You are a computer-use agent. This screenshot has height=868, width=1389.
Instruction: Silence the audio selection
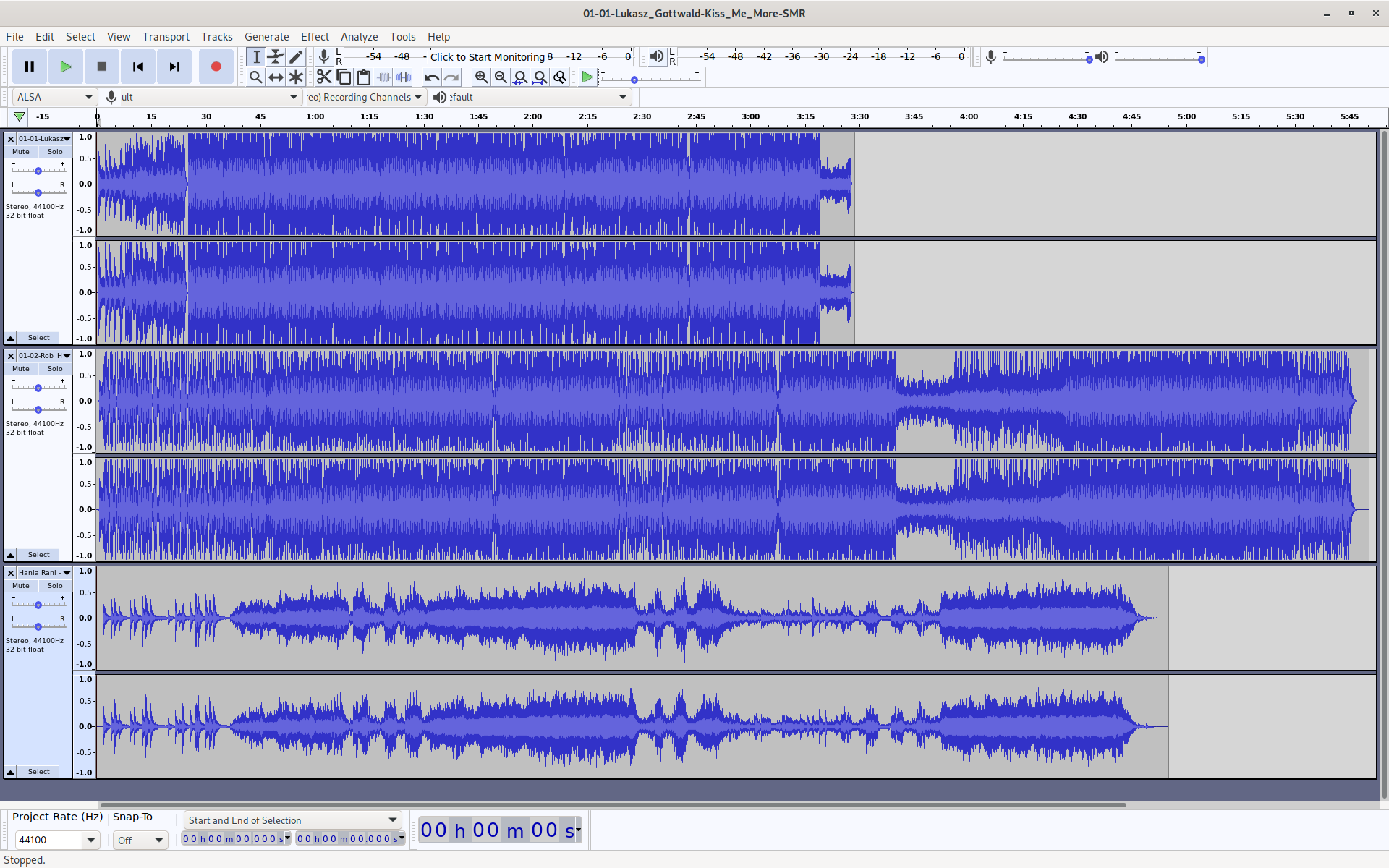(x=404, y=77)
